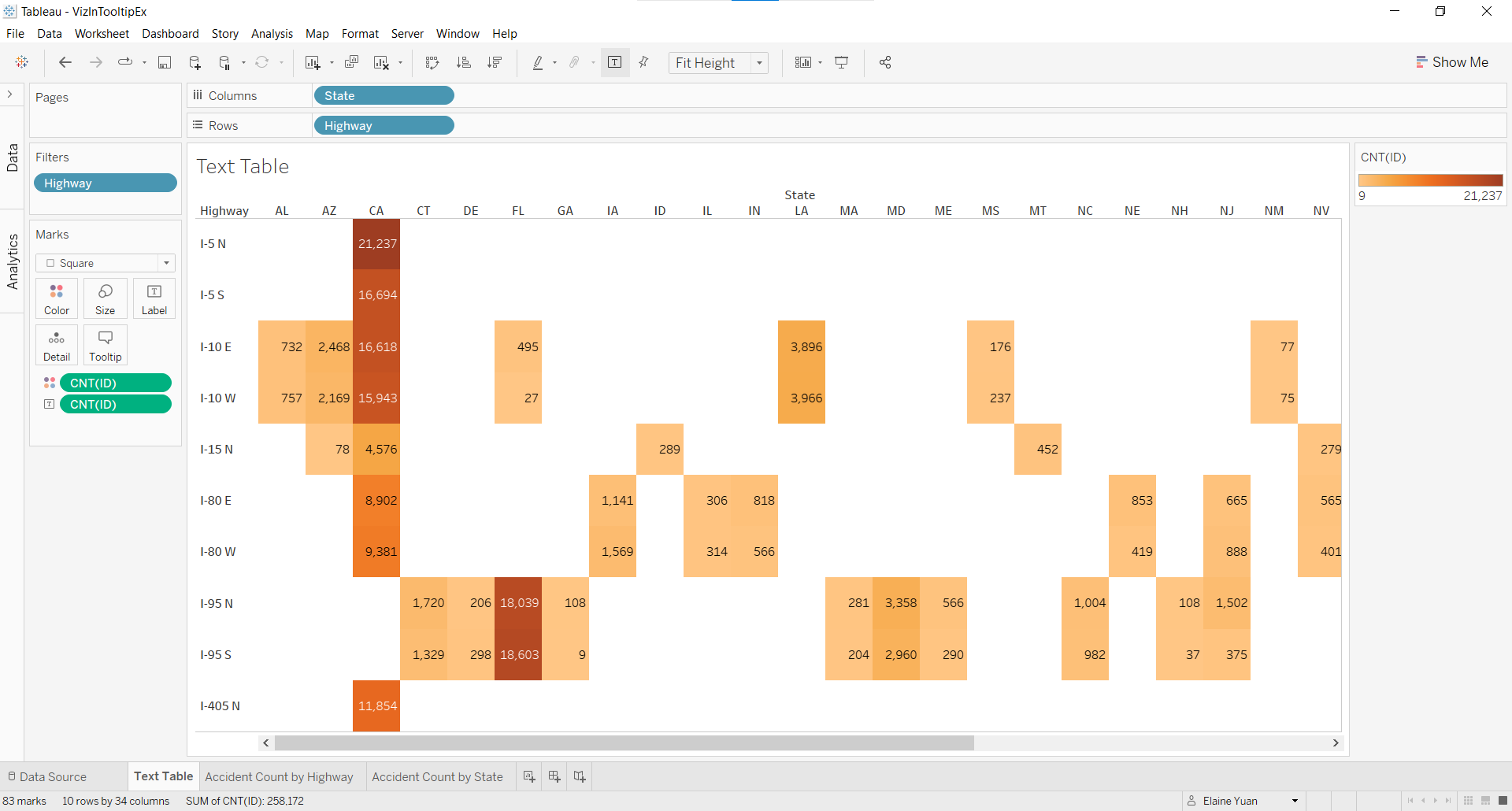Open the Highlight dropdown arrow
The height and width of the screenshot is (811, 1512).
click(x=555, y=63)
